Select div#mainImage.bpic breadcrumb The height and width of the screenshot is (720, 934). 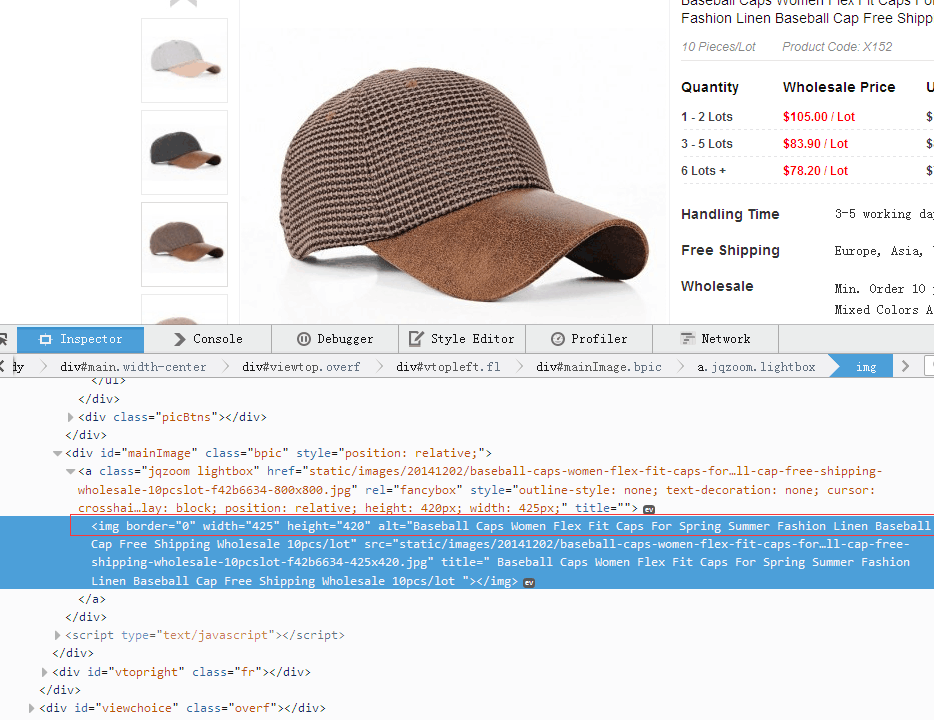point(599,367)
